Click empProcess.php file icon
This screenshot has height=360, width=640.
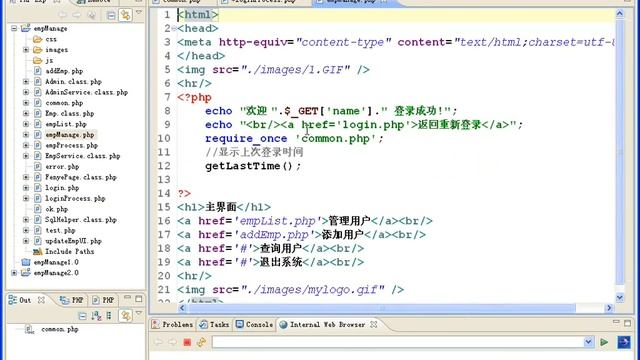click(x=38, y=145)
